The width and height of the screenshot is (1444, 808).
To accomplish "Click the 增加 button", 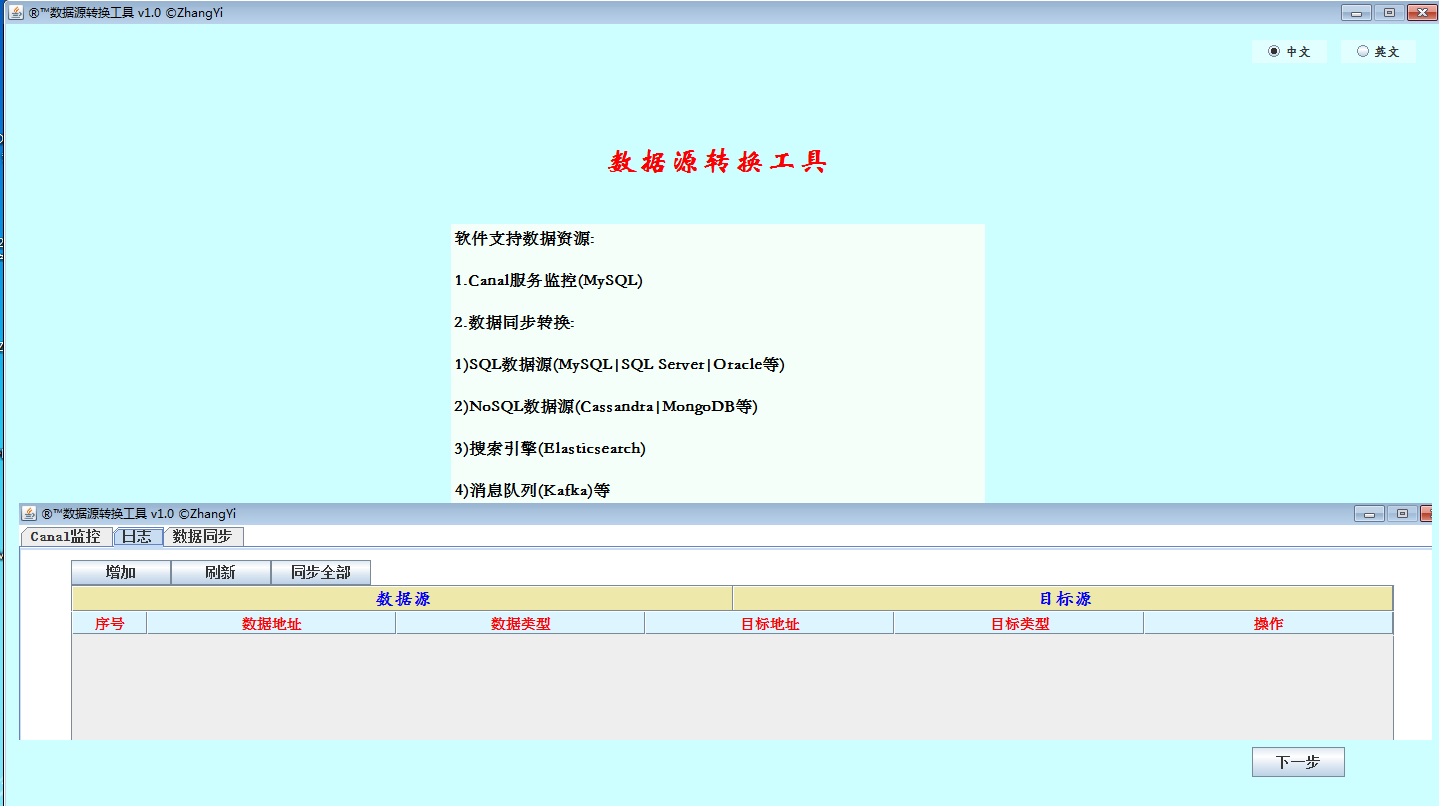I will click(x=121, y=573).
